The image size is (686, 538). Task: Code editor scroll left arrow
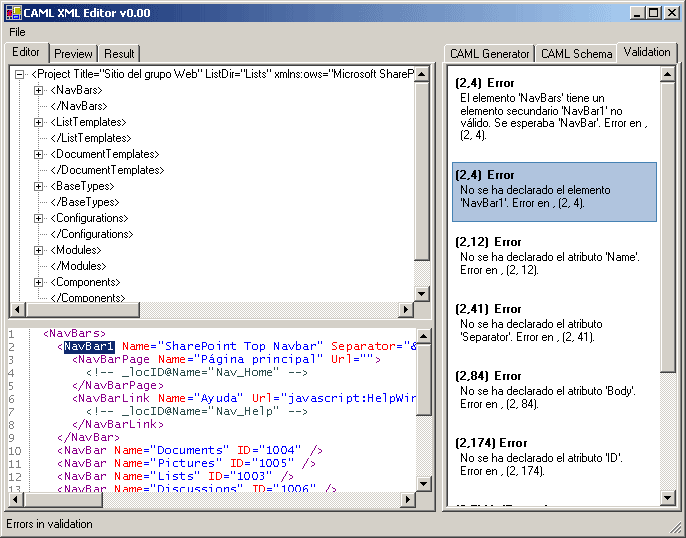click(x=16, y=499)
